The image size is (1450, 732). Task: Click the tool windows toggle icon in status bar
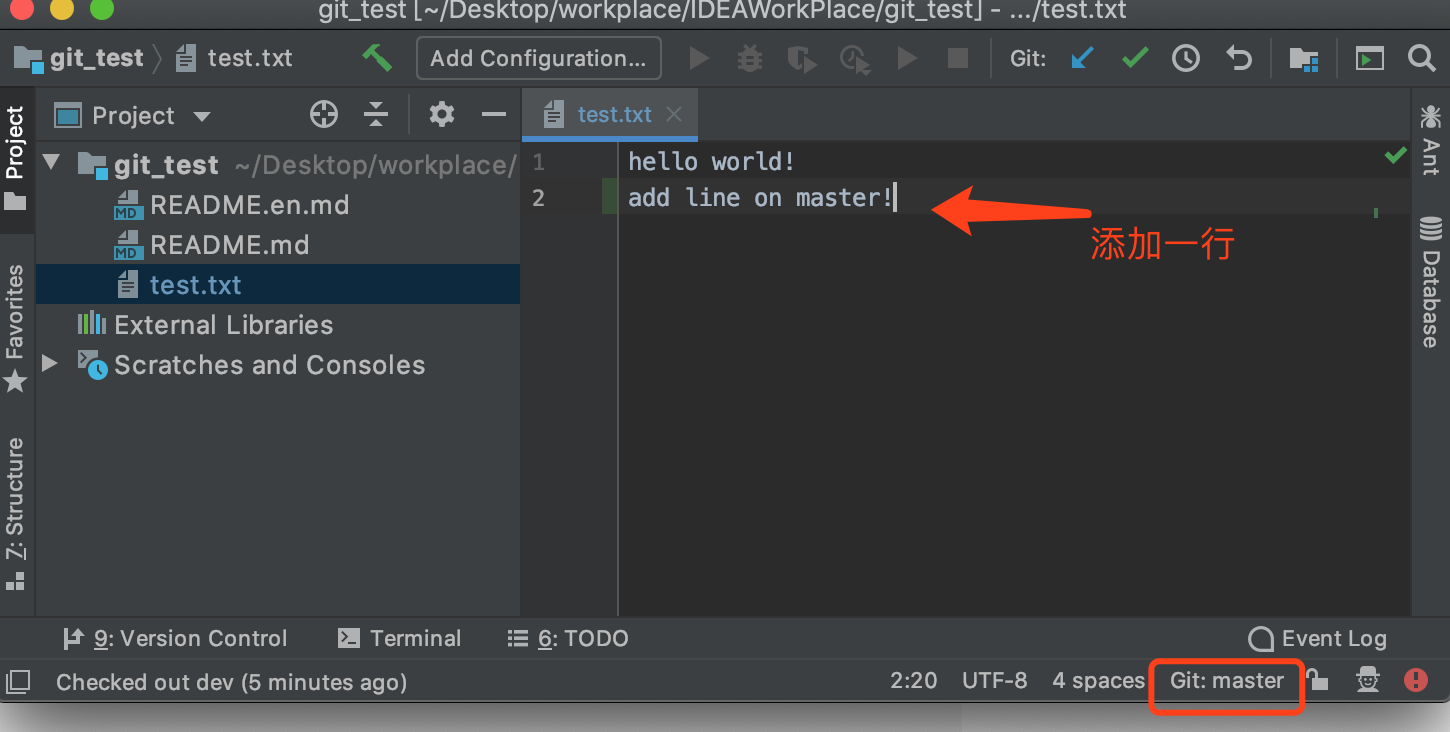point(18,682)
